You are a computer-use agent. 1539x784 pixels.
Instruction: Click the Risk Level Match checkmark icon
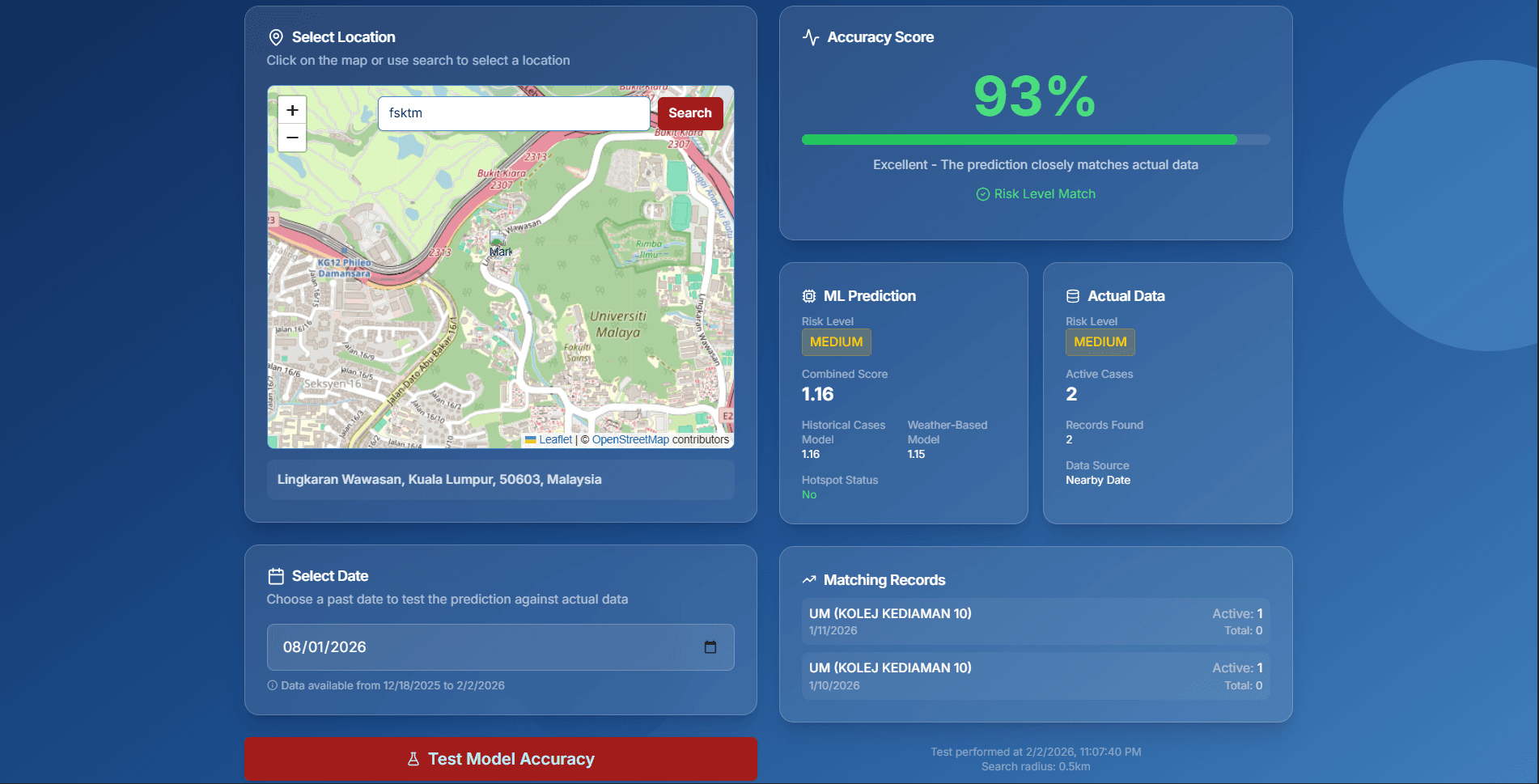[x=982, y=193]
